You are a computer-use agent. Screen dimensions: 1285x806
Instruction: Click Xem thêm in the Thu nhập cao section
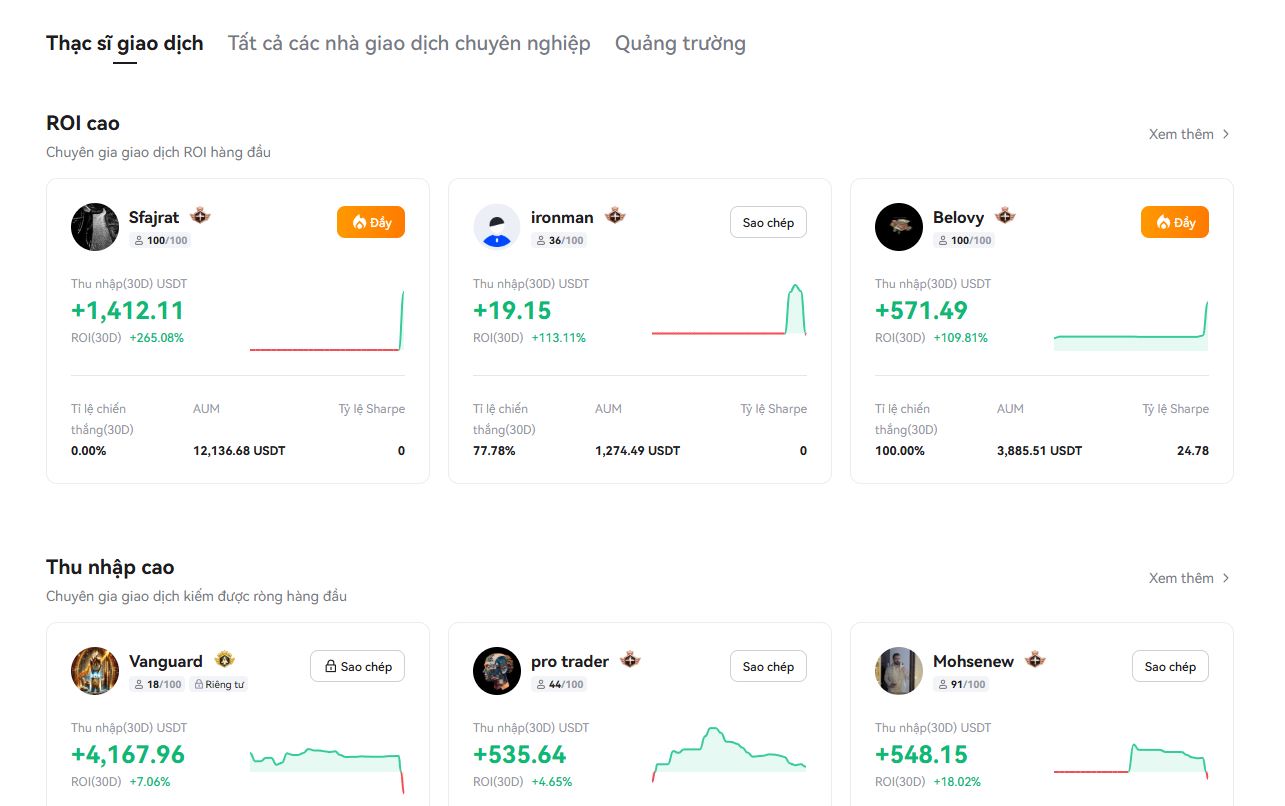(1190, 578)
